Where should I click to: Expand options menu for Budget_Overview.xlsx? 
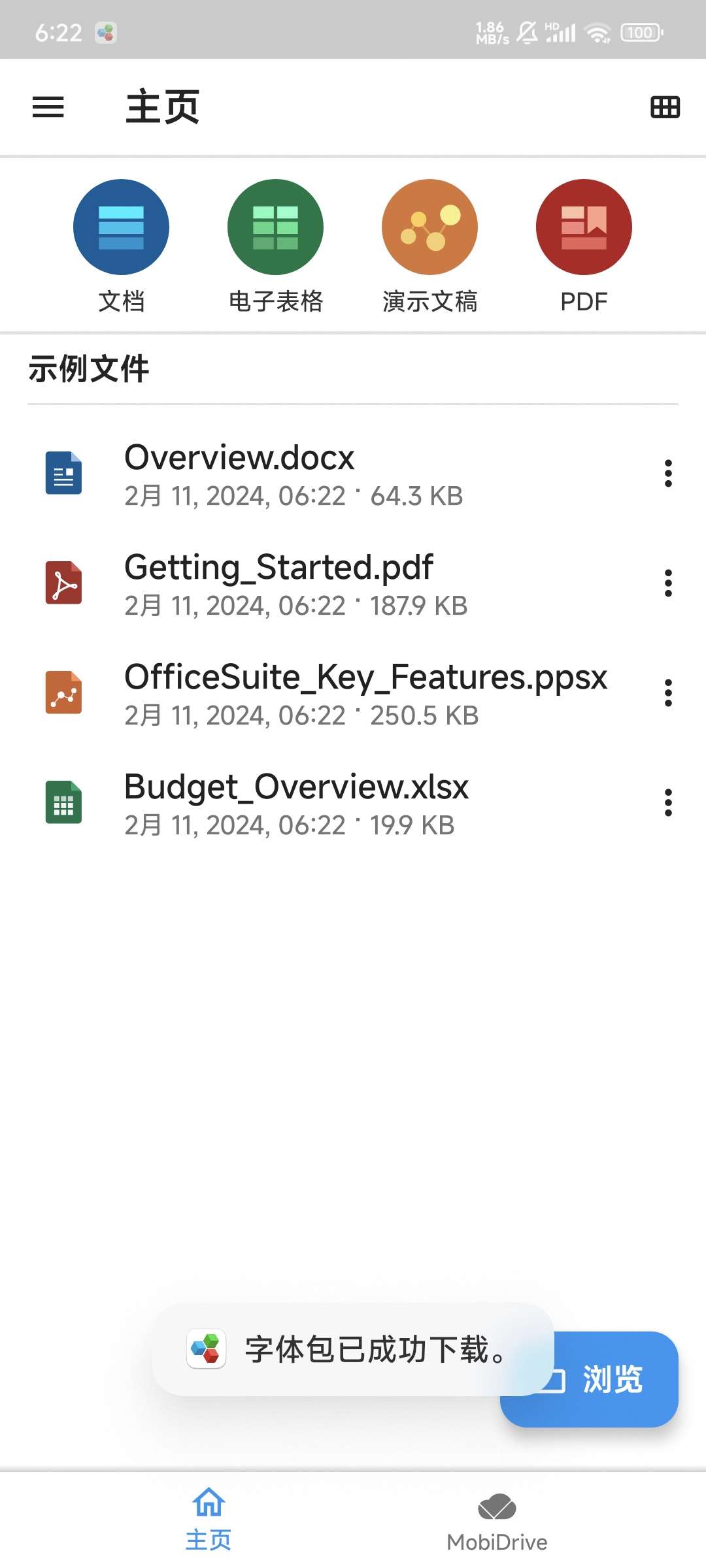click(x=668, y=803)
